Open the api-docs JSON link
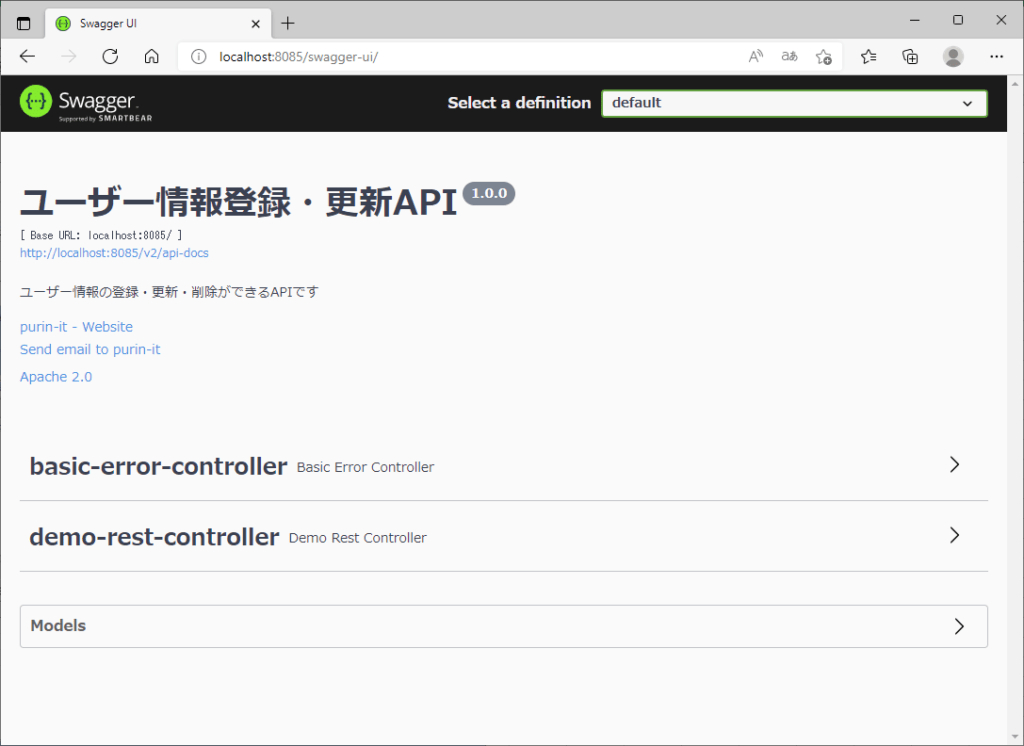Screen dimensions: 1024x746 [x=113, y=253]
